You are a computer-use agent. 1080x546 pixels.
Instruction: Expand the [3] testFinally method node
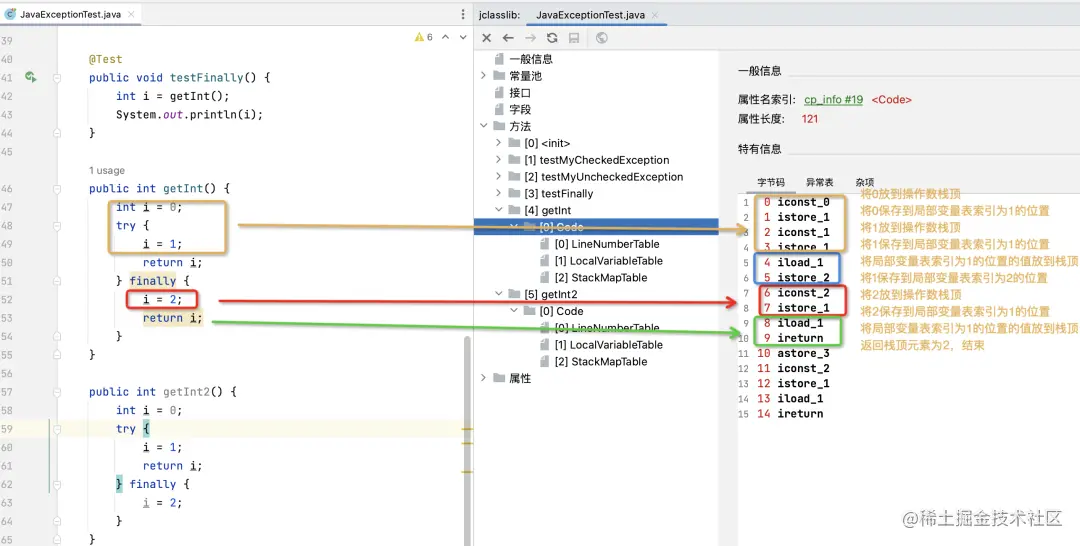499,193
